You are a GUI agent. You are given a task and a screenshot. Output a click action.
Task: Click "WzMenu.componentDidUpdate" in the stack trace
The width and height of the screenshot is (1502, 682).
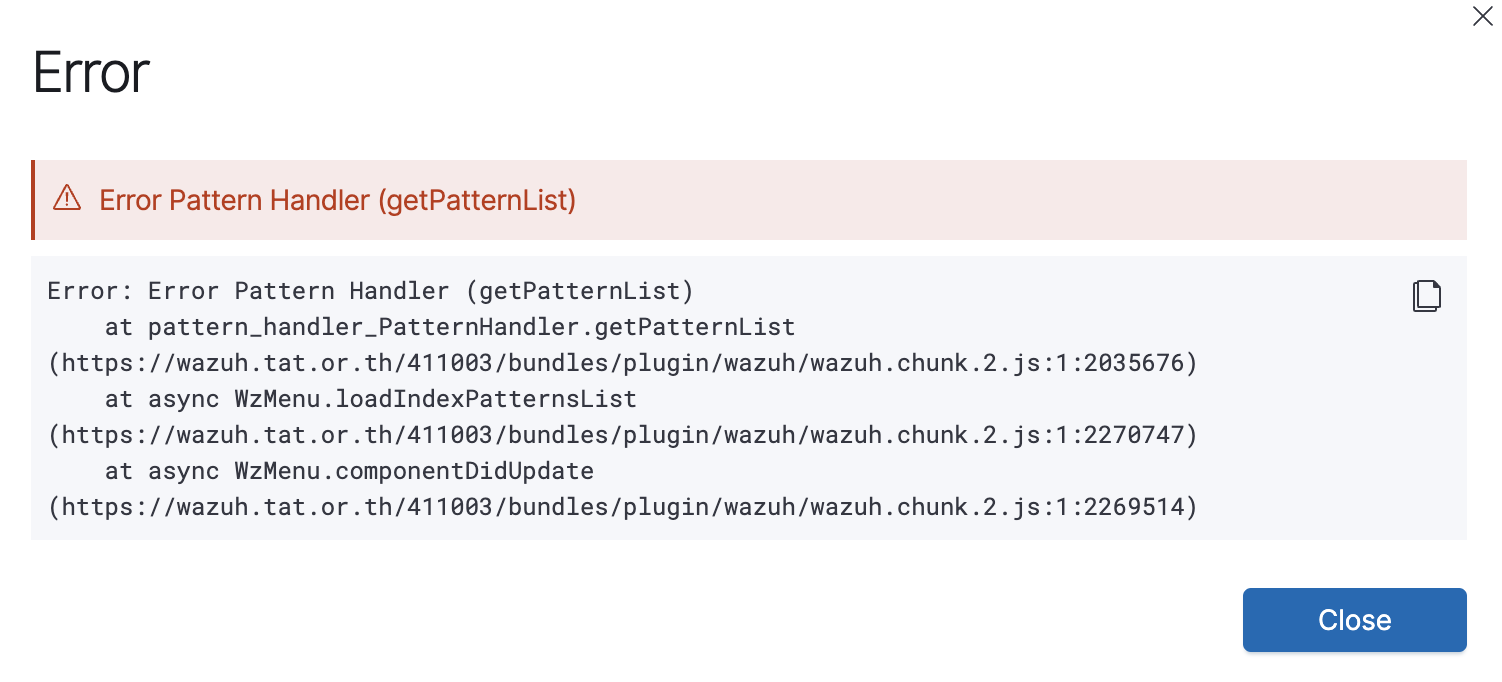point(414,471)
